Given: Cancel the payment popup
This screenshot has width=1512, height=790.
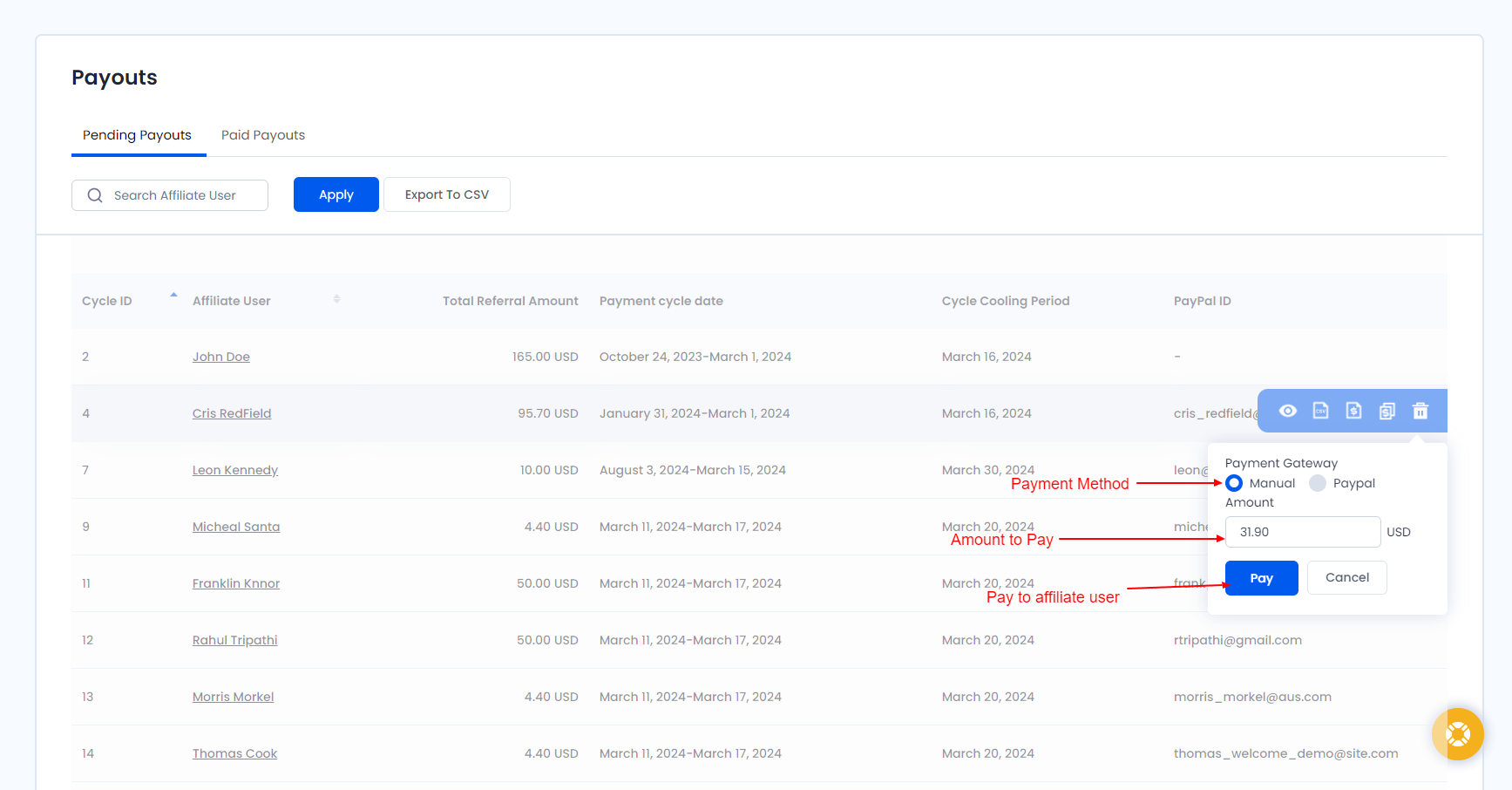Looking at the screenshot, I should pyautogui.click(x=1346, y=577).
